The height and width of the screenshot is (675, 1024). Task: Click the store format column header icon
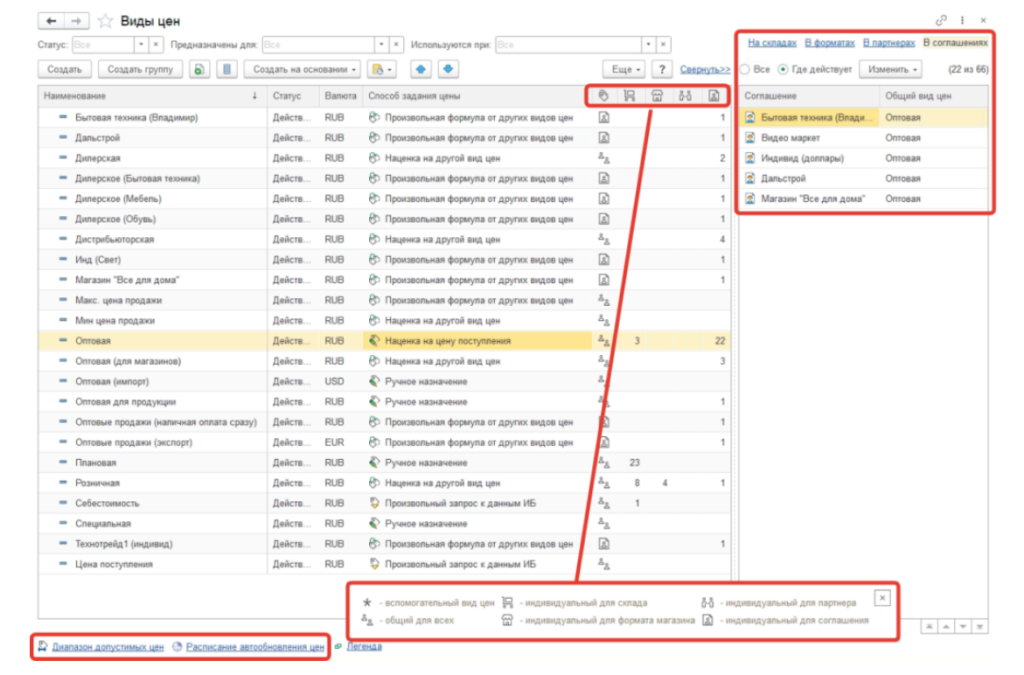[x=657, y=96]
